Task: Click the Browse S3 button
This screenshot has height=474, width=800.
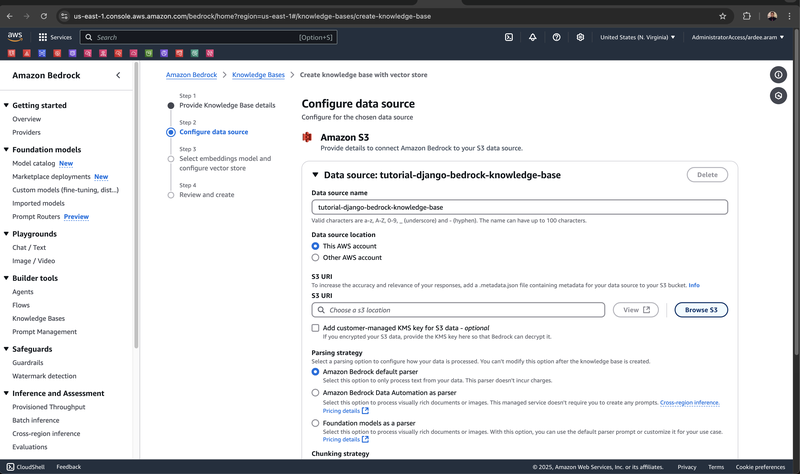Action: click(x=701, y=310)
